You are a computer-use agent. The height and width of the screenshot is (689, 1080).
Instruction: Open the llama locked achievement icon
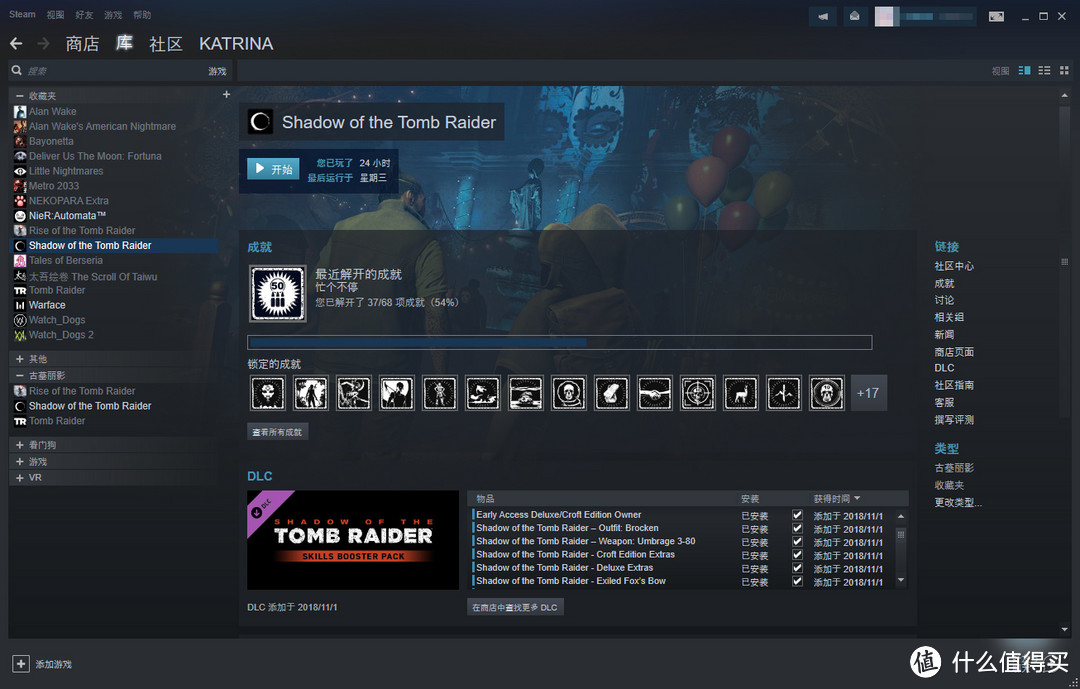(x=740, y=393)
